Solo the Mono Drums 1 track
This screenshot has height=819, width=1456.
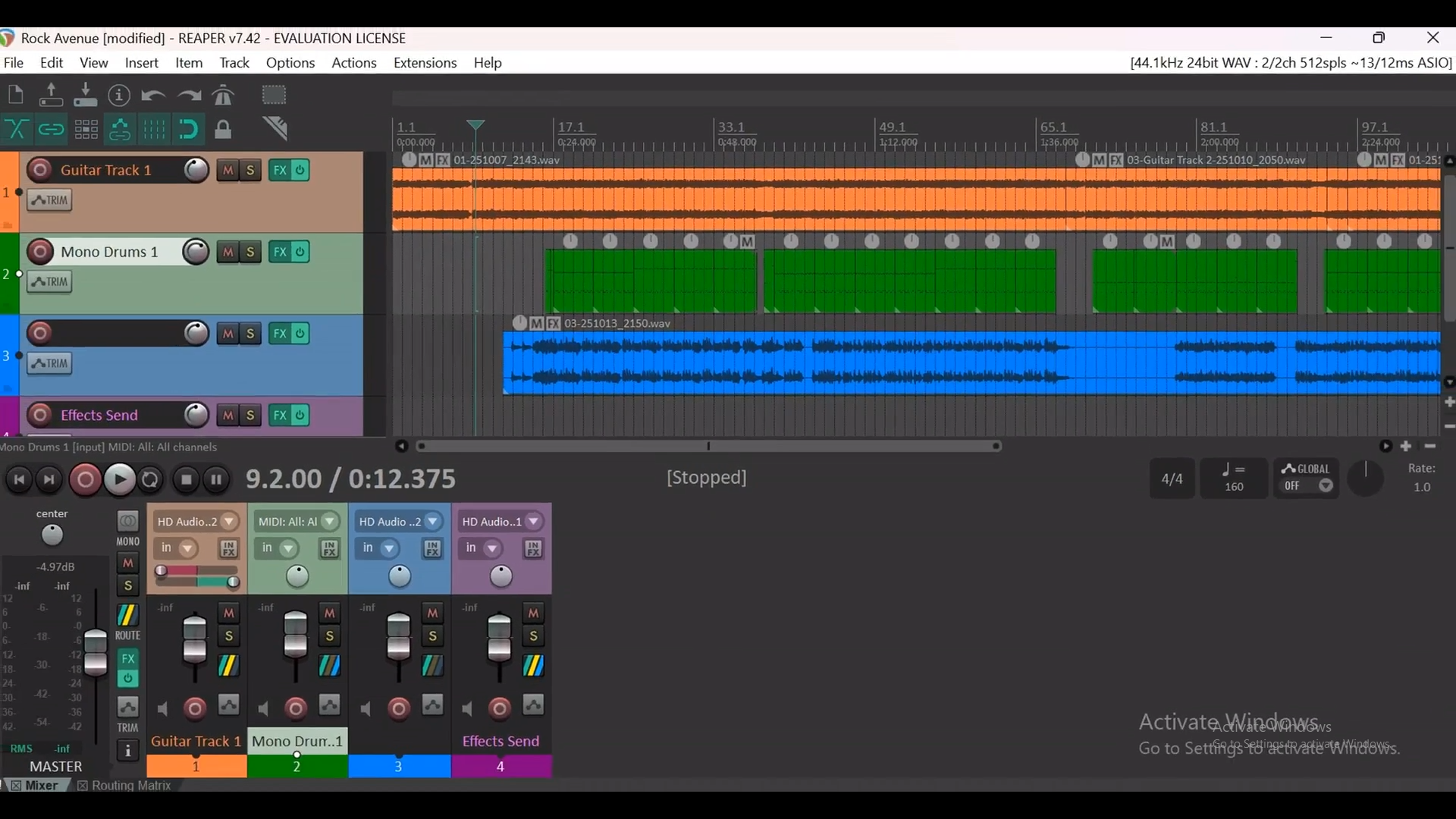tap(251, 253)
